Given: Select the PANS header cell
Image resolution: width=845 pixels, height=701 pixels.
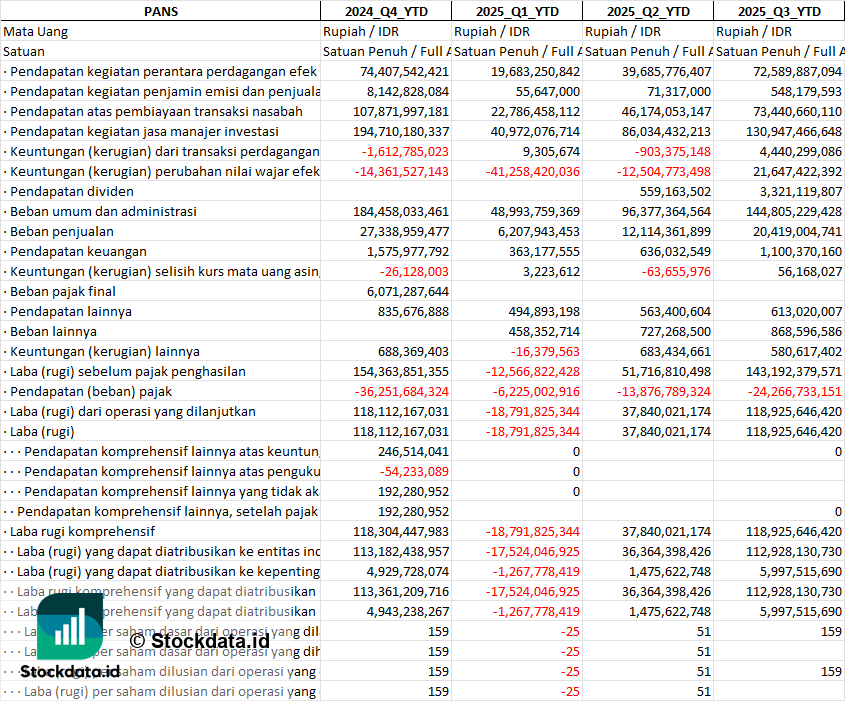Looking at the screenshot, I should pos(160,11).
